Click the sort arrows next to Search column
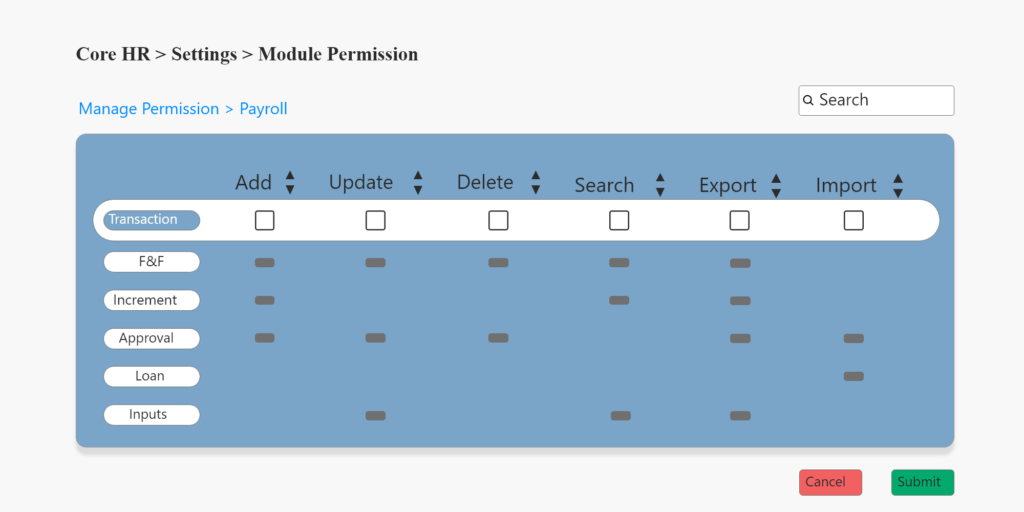This screenshot has width=1024, height=512. [x=660, y=185]
